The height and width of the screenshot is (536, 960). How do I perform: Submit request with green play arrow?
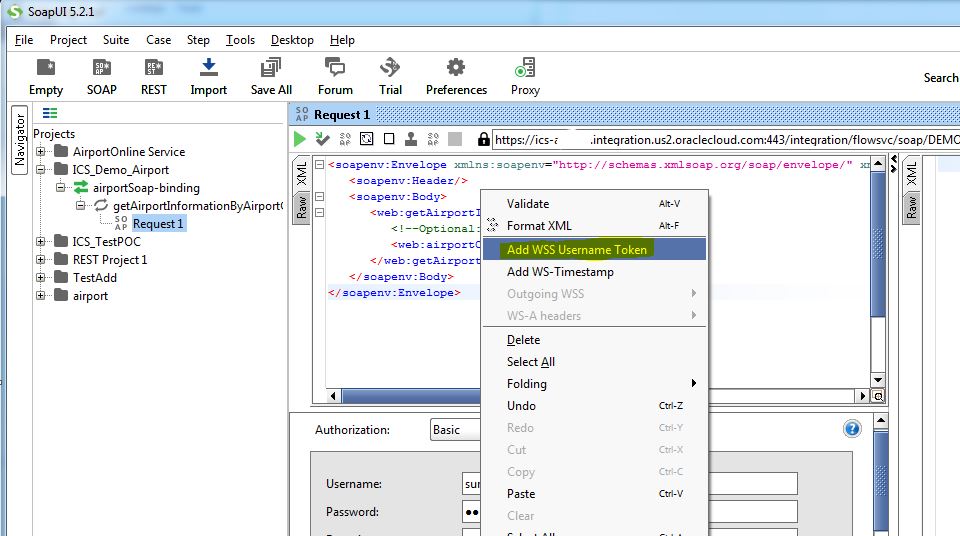pos(299,139)
